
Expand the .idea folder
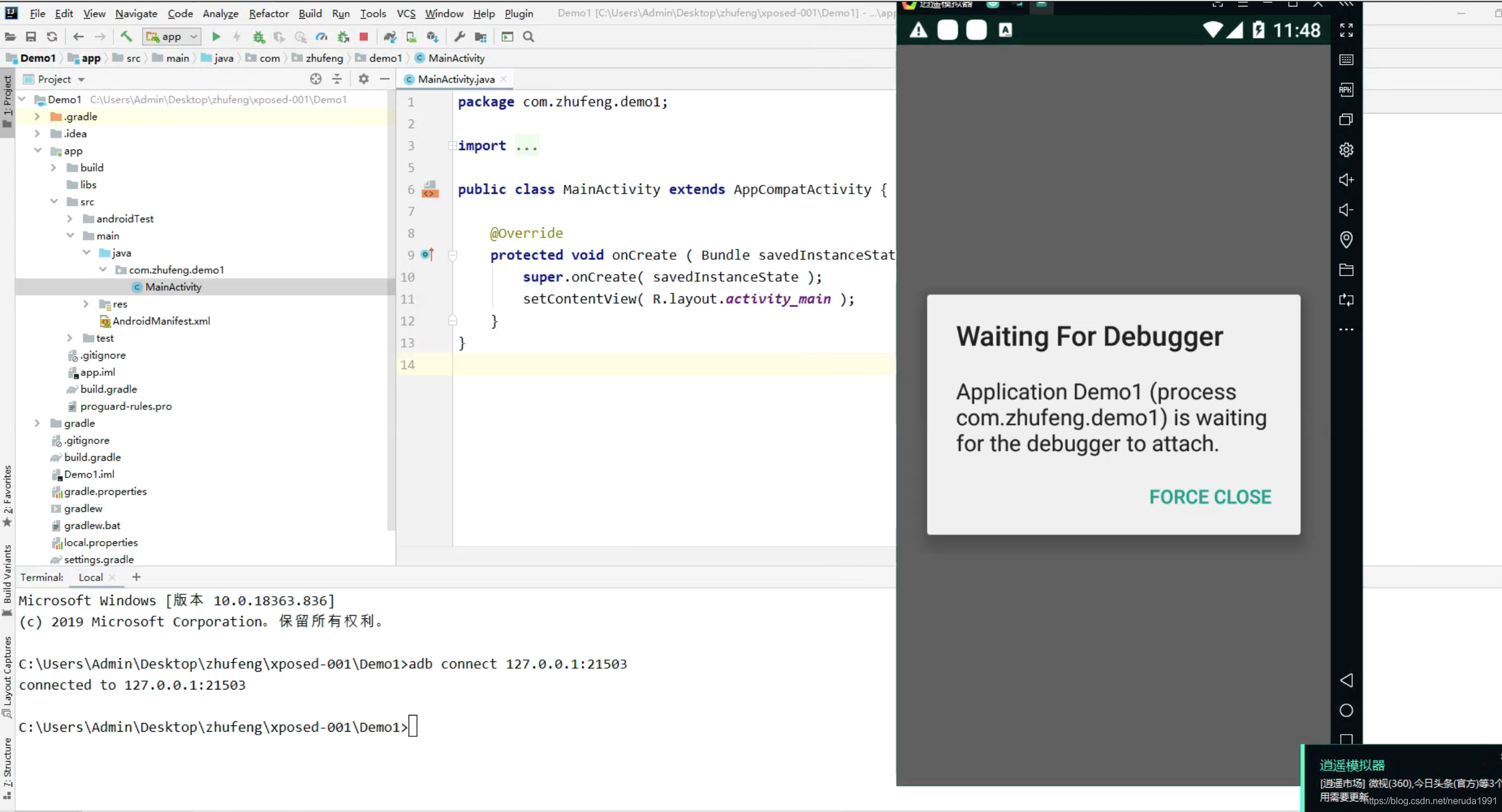tap(37, 133)
